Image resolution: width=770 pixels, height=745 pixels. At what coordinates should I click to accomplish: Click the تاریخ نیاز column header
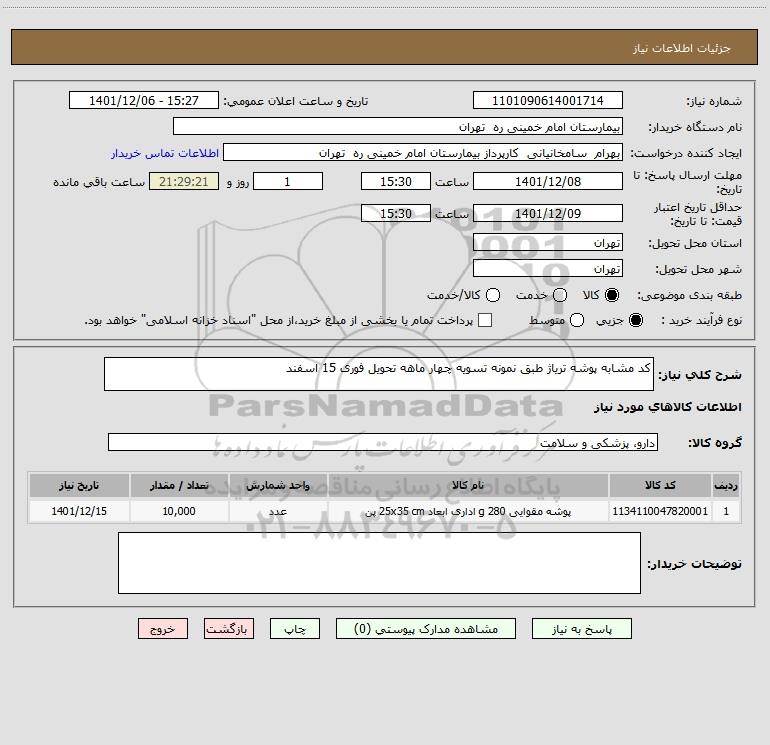coord(79,485)
